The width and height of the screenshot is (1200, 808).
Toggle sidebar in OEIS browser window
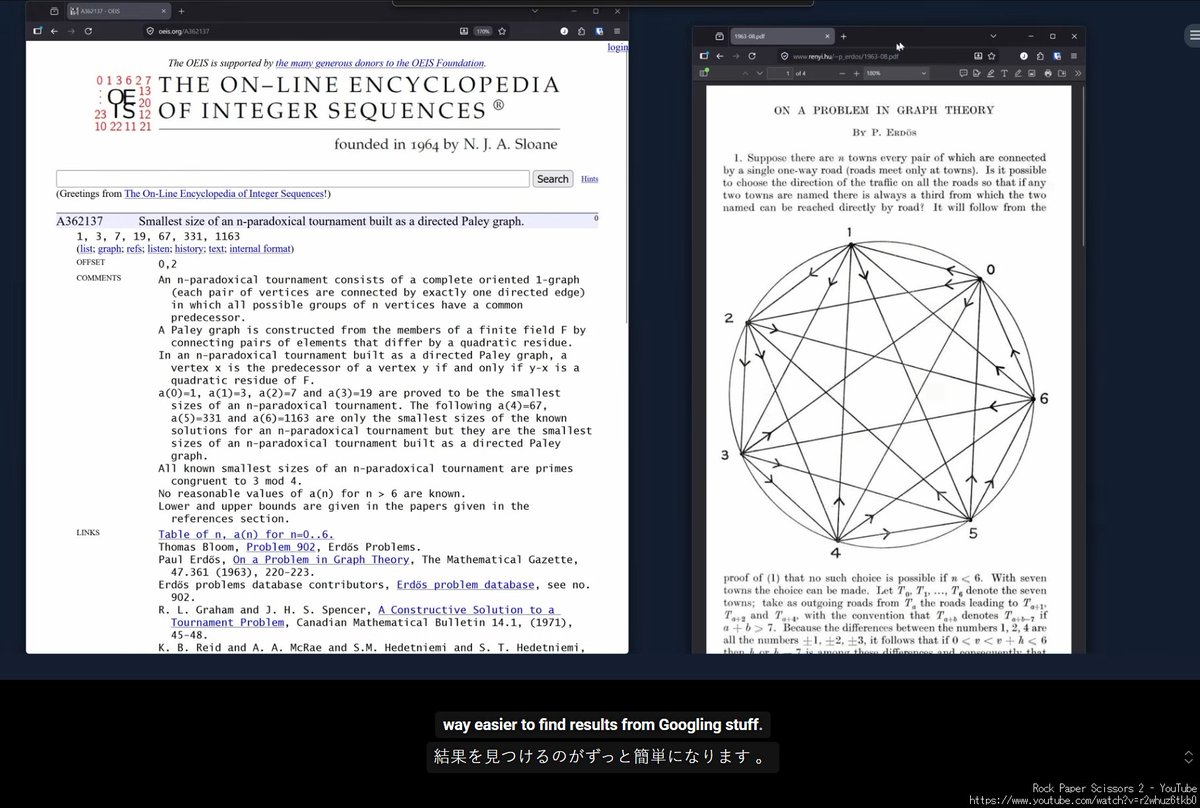[37, 31]
